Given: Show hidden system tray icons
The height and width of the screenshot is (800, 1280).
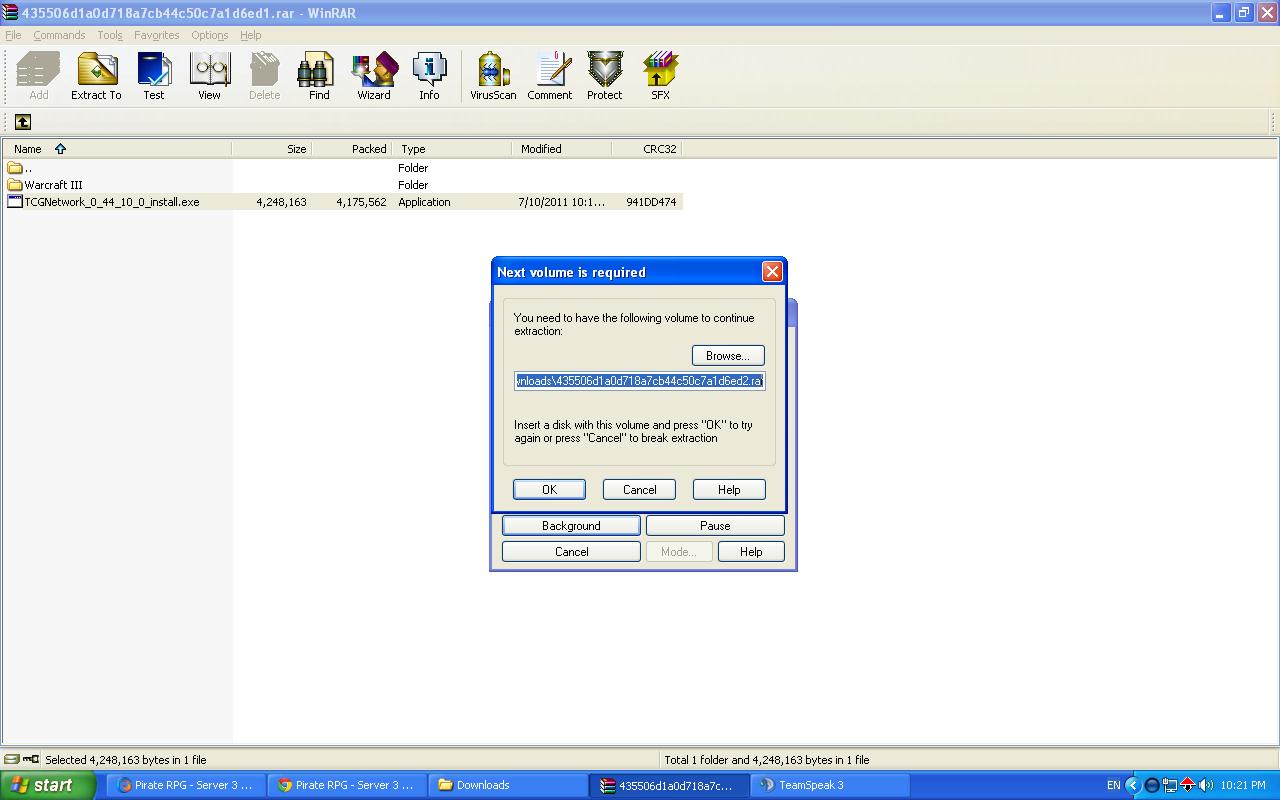Looking at the screenshot, I should pyautogui.click(x=1133, y=786).
